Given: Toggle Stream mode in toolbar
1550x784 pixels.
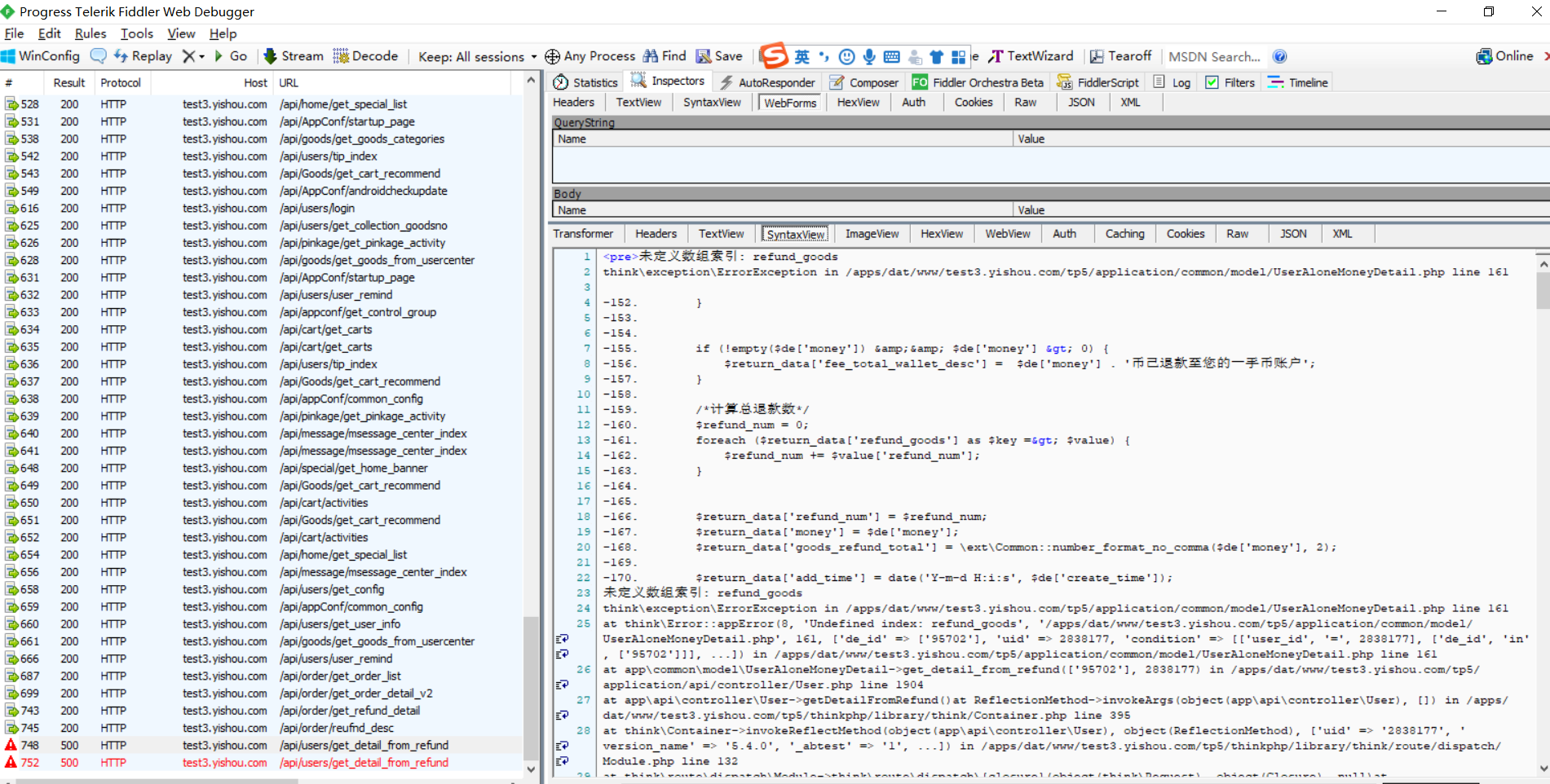Looking at the screenshot, I should pos(294,56).
